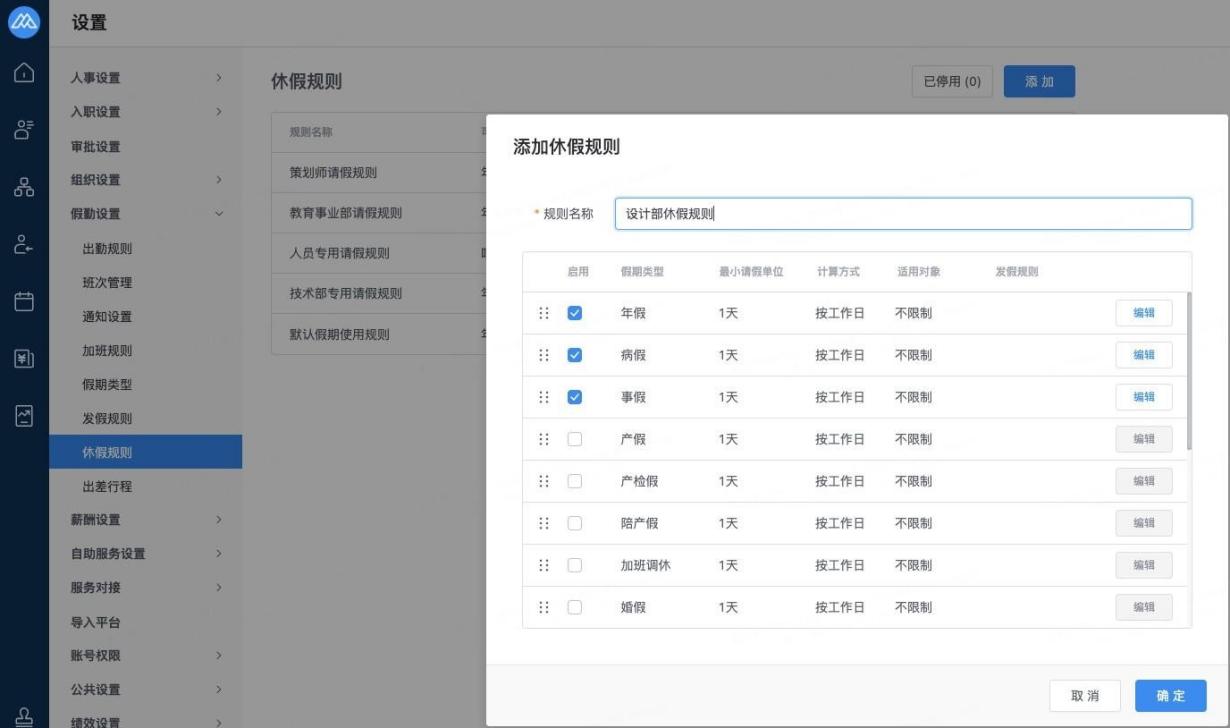Click 已停用 (0) button
The image size is (1230, 728).
[x=952, y=81]
